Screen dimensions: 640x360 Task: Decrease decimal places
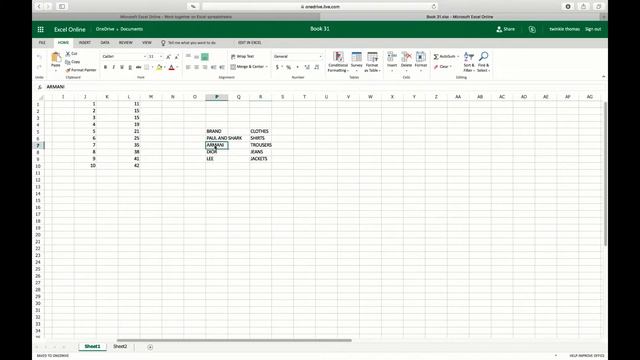[x=317, y=67]
